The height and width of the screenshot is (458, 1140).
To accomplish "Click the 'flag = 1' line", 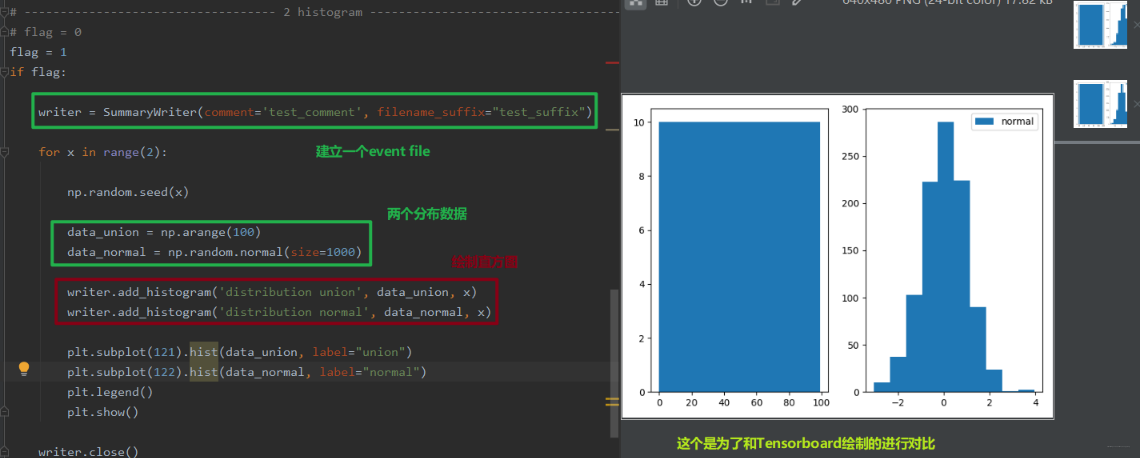I will point(38,52).
